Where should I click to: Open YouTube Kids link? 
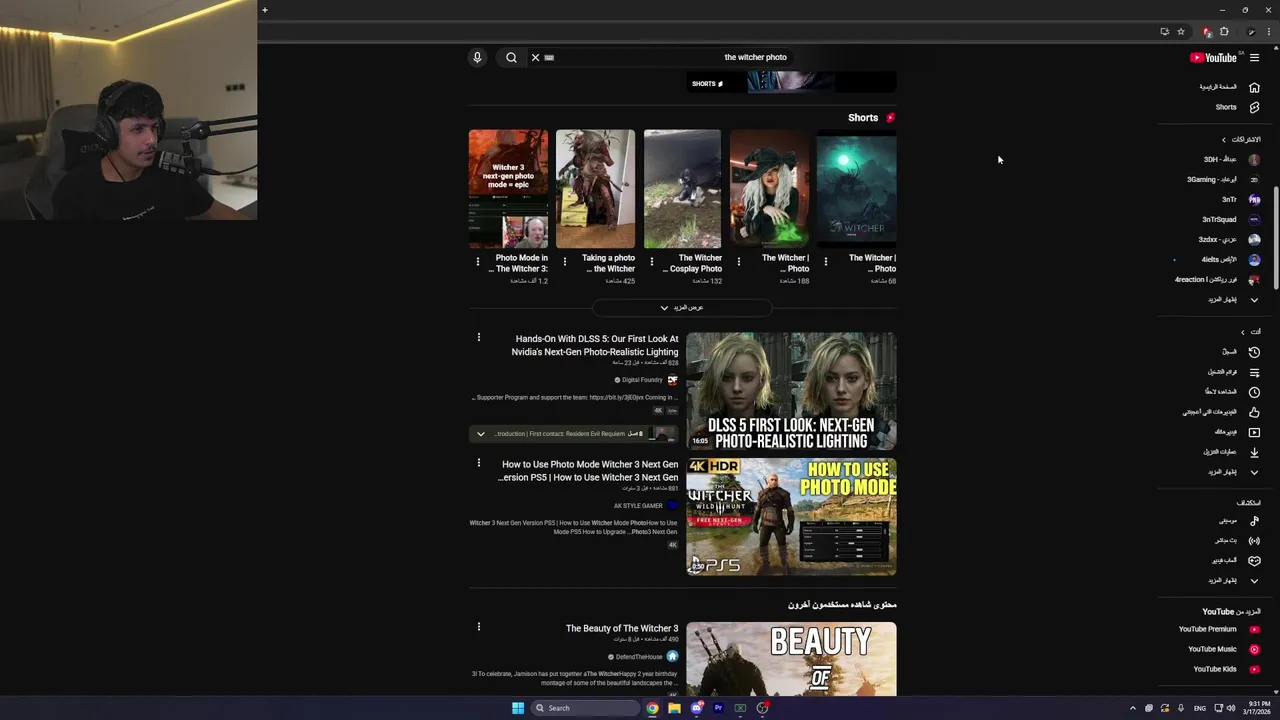point(1229,669)
